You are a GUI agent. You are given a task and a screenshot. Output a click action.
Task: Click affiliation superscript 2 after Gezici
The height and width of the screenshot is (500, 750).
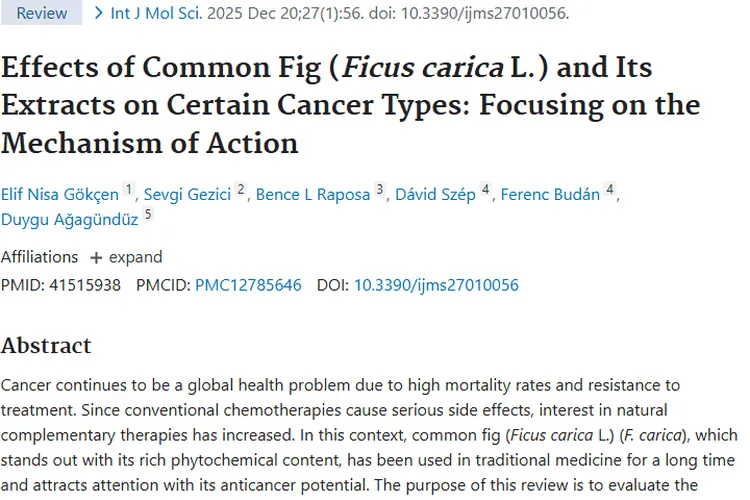241,189
